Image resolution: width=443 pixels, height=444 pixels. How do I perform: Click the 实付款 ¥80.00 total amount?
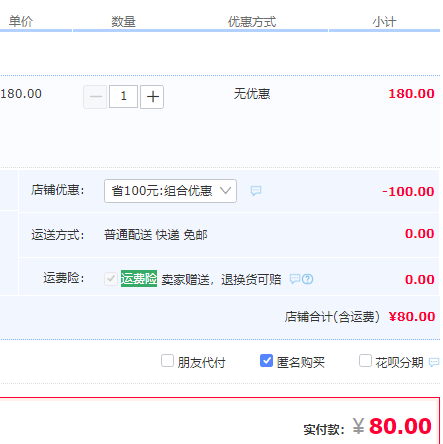point(392,426)
